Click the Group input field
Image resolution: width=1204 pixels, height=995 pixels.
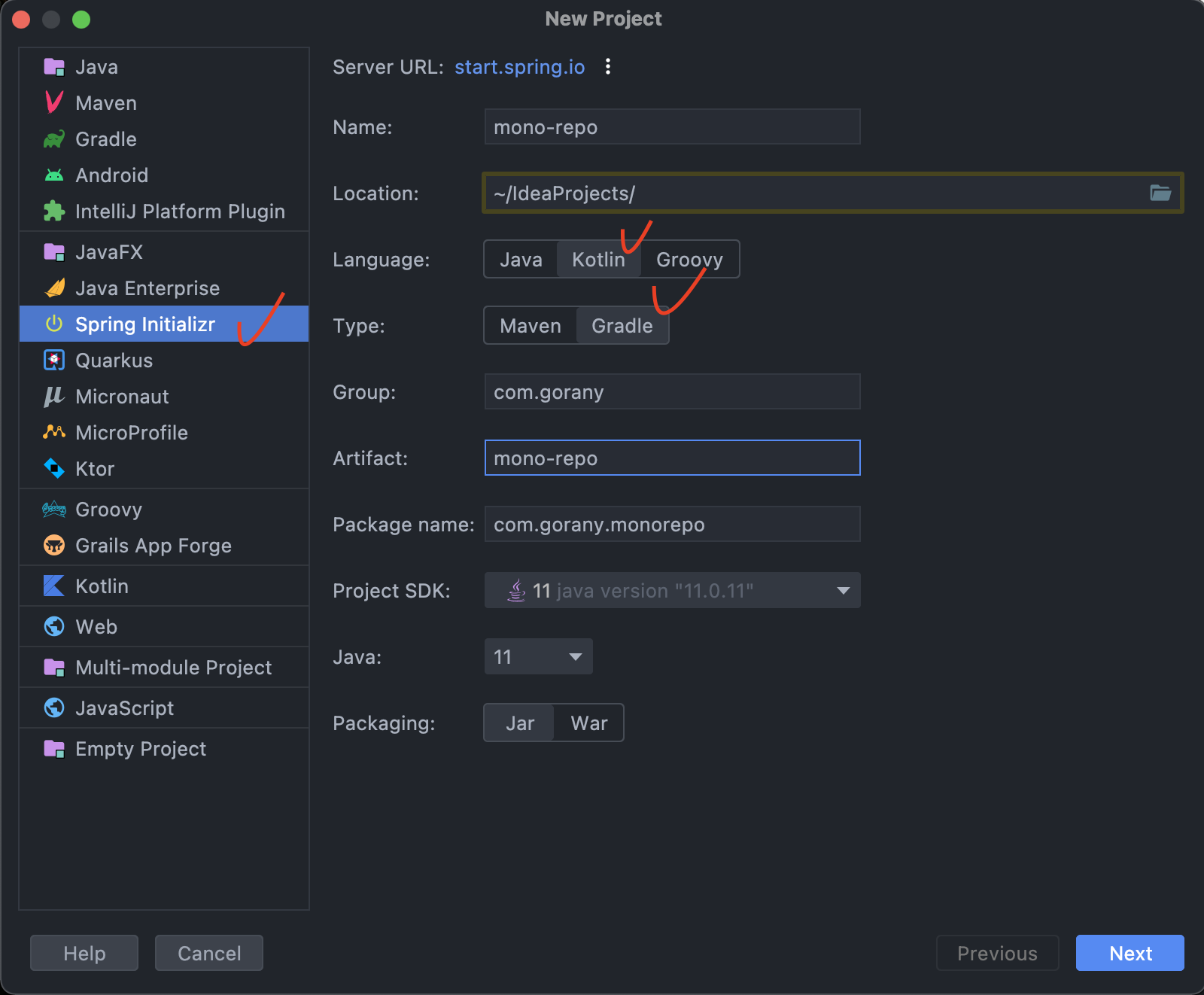click(672, 392)
